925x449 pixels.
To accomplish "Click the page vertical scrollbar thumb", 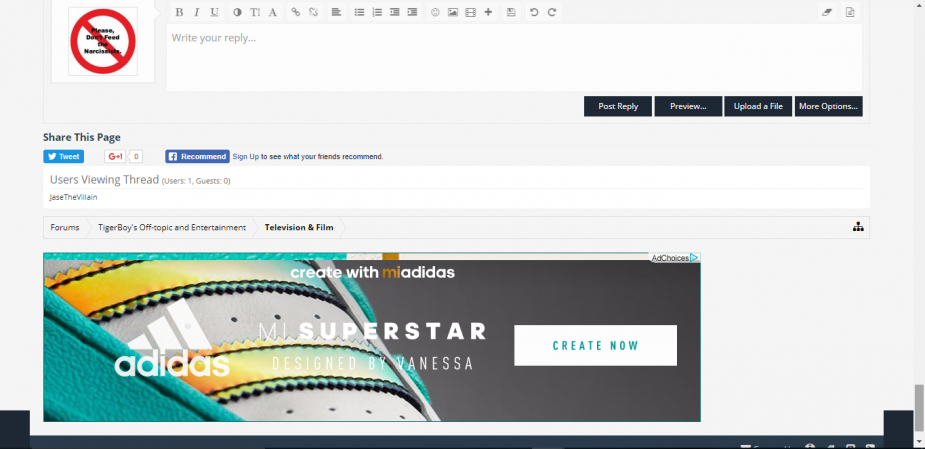I will click(x=919, y=408).
